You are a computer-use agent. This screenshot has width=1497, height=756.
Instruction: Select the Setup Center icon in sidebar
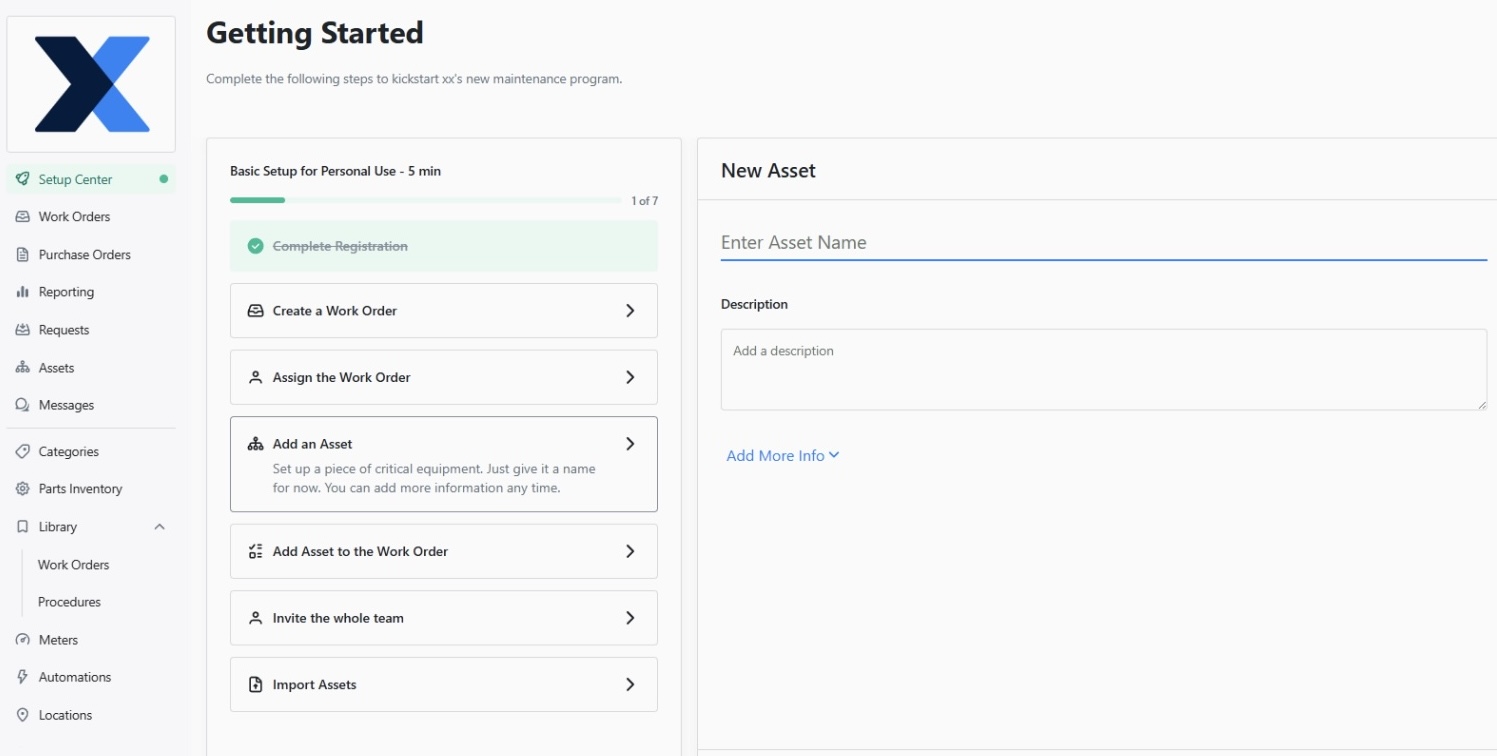[22, 179]
